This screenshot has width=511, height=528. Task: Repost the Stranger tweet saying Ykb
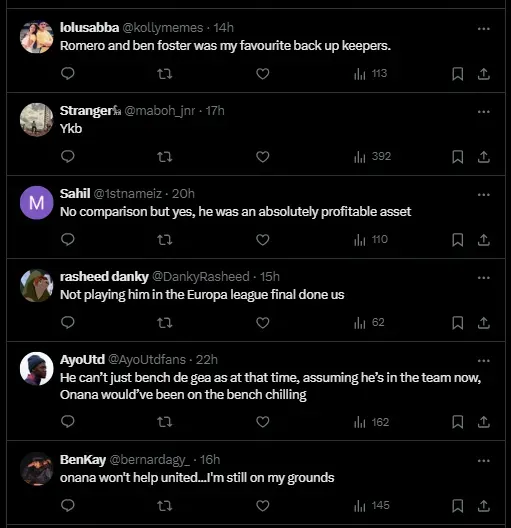pos(165,157)
